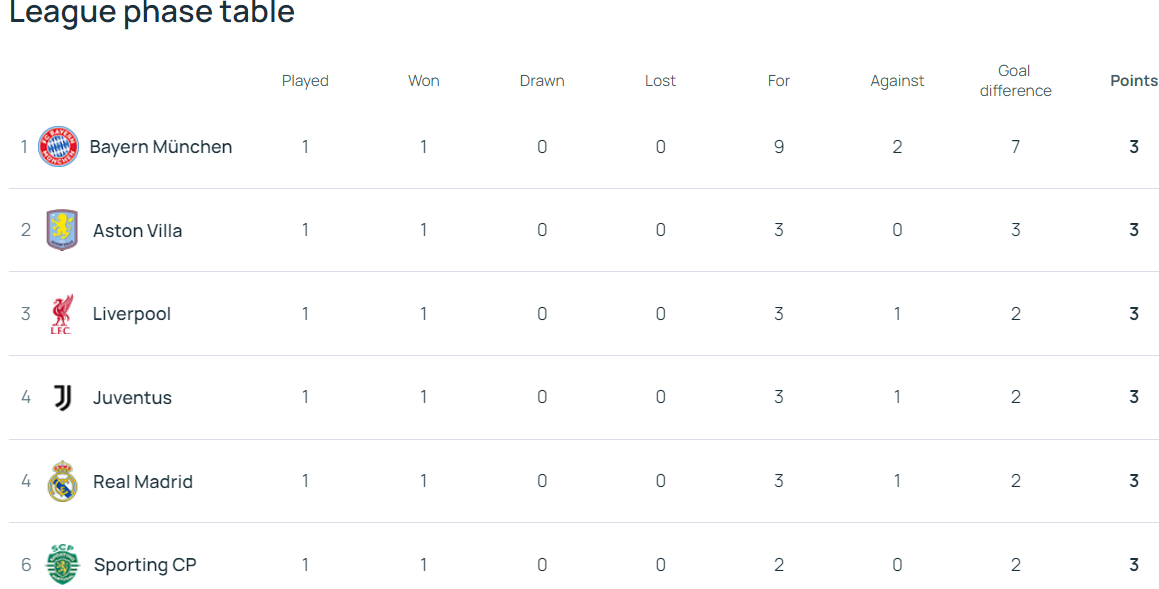This screenshot has height=589, width=1159.
Task: Click the Sporting CP crest
Action: 63,565
